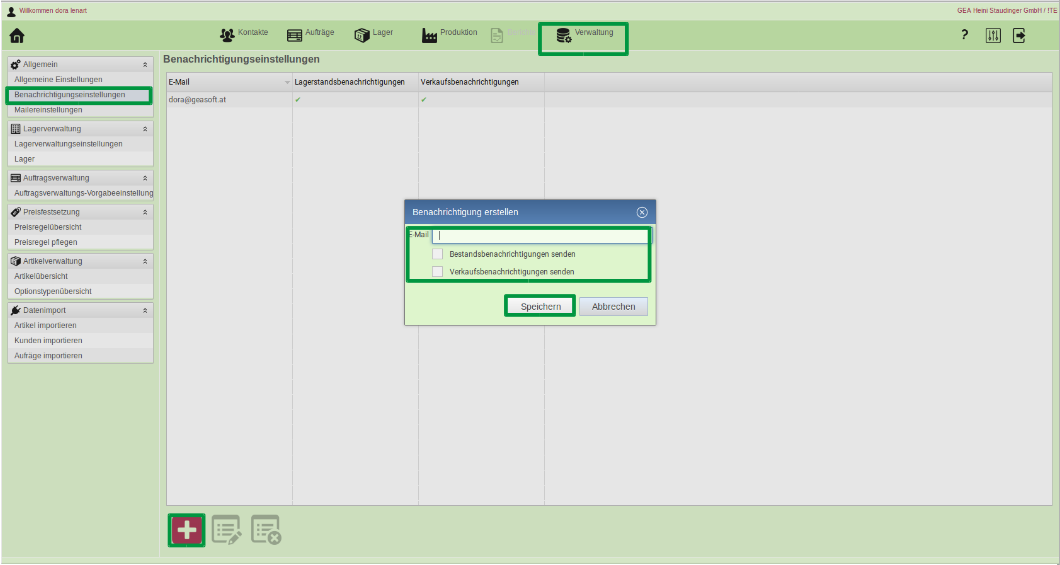Tick the Verkaufsbenachrichtigungen senden checkbox
The height and width of the screenshot is (565, 1060).
pos(438,271)
